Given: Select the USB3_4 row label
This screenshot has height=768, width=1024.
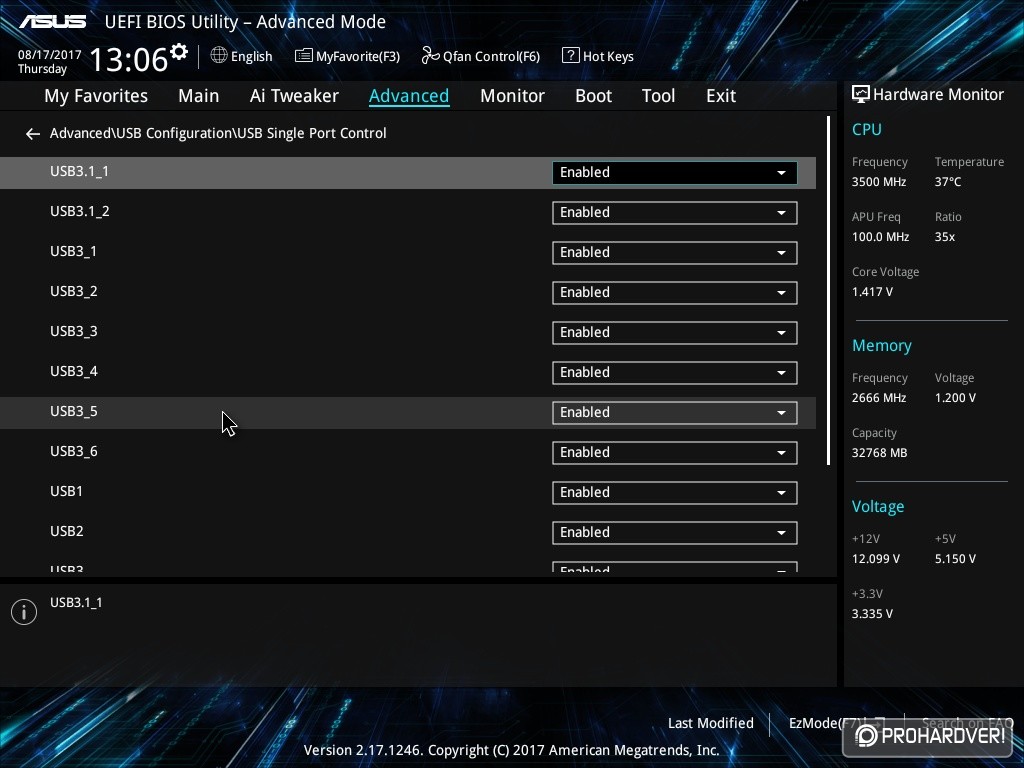Looking at the screenshot, I should click(x=74, y=371).
